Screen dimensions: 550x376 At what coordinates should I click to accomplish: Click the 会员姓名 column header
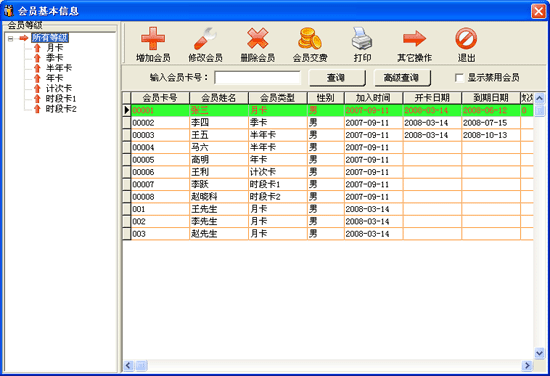[219, 98]
